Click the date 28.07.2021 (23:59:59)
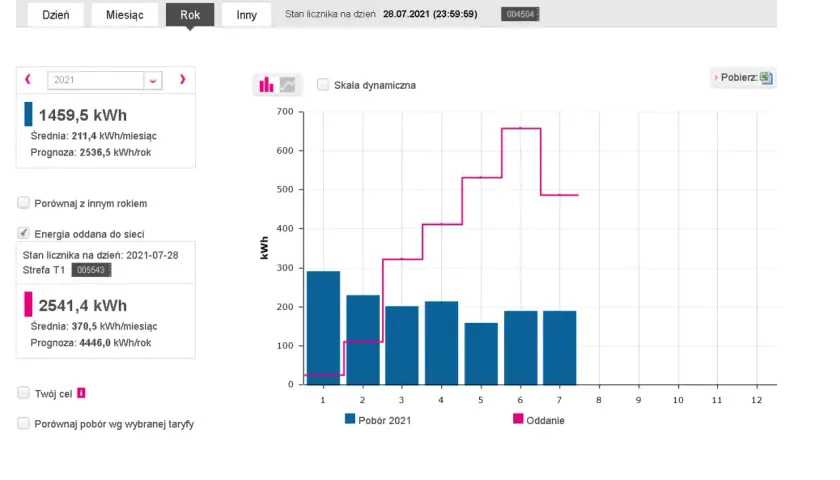Image resolution: width=840 pixels, height=480 pixels. coord(430,14)
